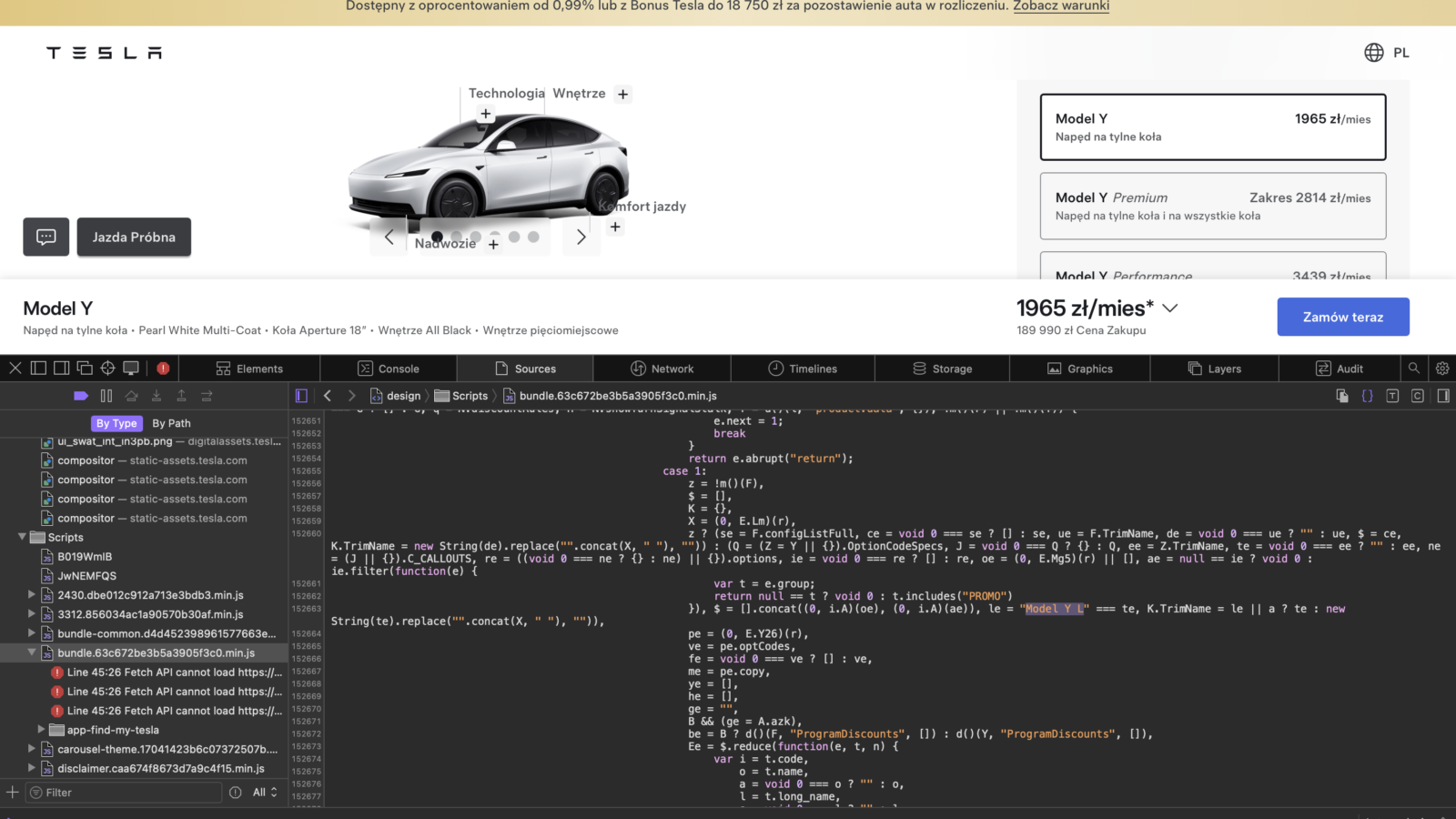Click the sidebar Filter input field
This screenshot has height=819, width=1456.
coord(124,793)
